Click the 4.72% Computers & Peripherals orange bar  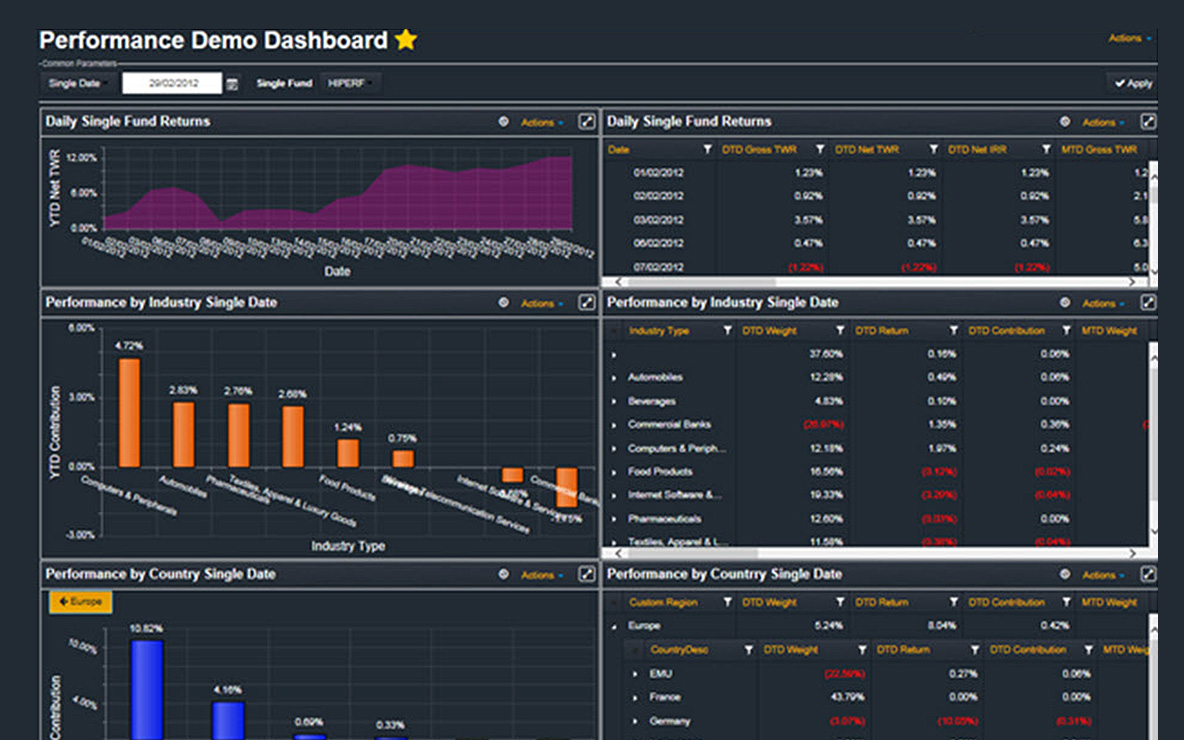tap(129, 412)
